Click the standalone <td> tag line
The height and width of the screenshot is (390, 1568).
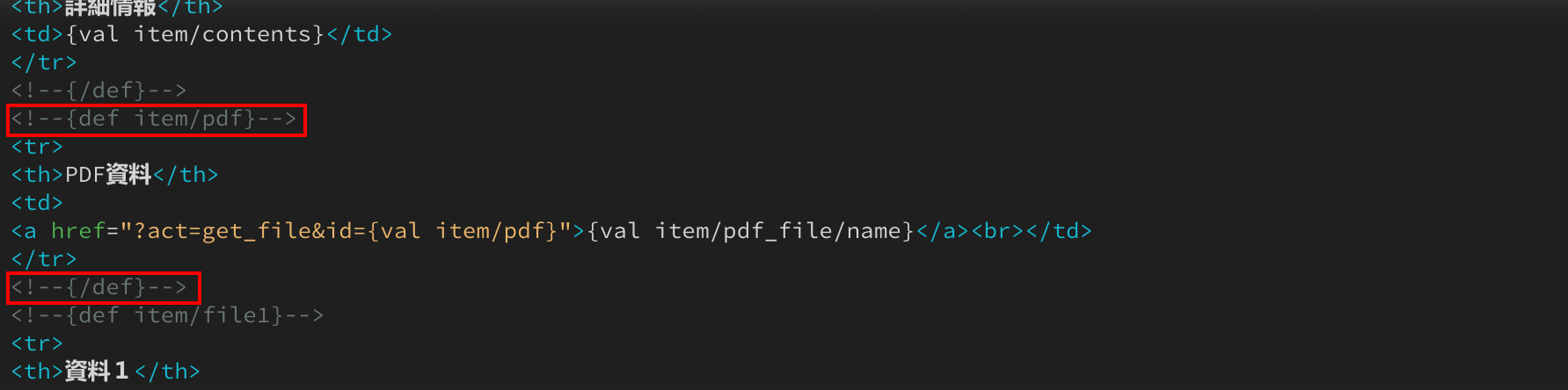[37, 203]
